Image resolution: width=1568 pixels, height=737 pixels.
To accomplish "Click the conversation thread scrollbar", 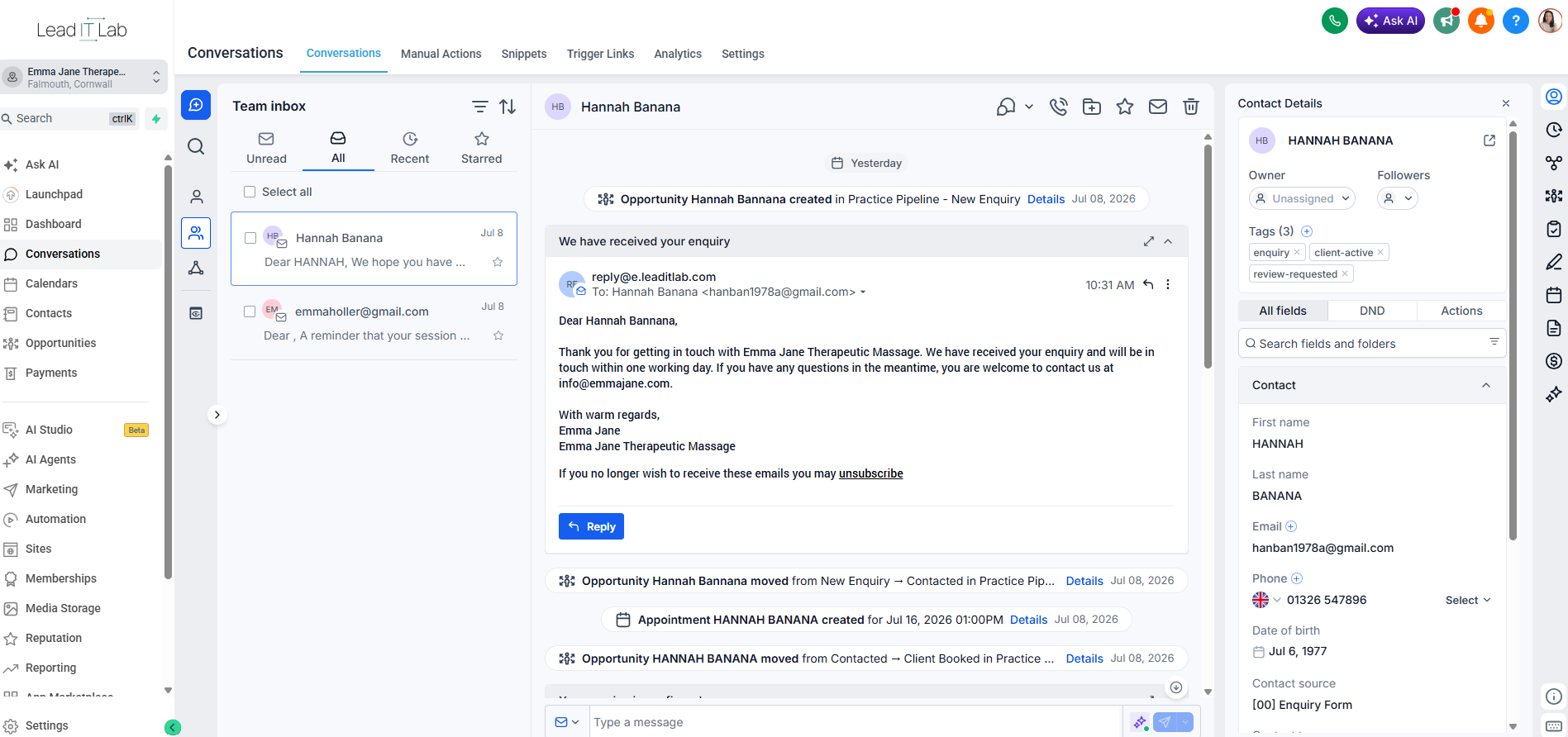I will 1208,256.
